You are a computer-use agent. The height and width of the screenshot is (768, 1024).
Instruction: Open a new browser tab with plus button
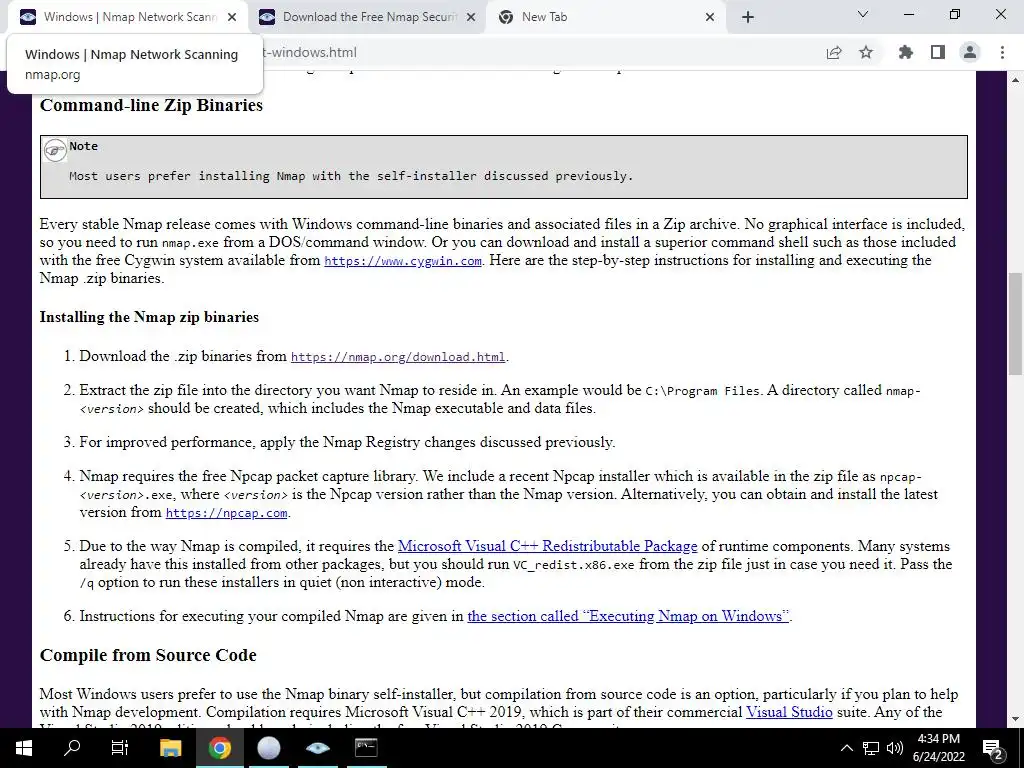click(748, 18)
